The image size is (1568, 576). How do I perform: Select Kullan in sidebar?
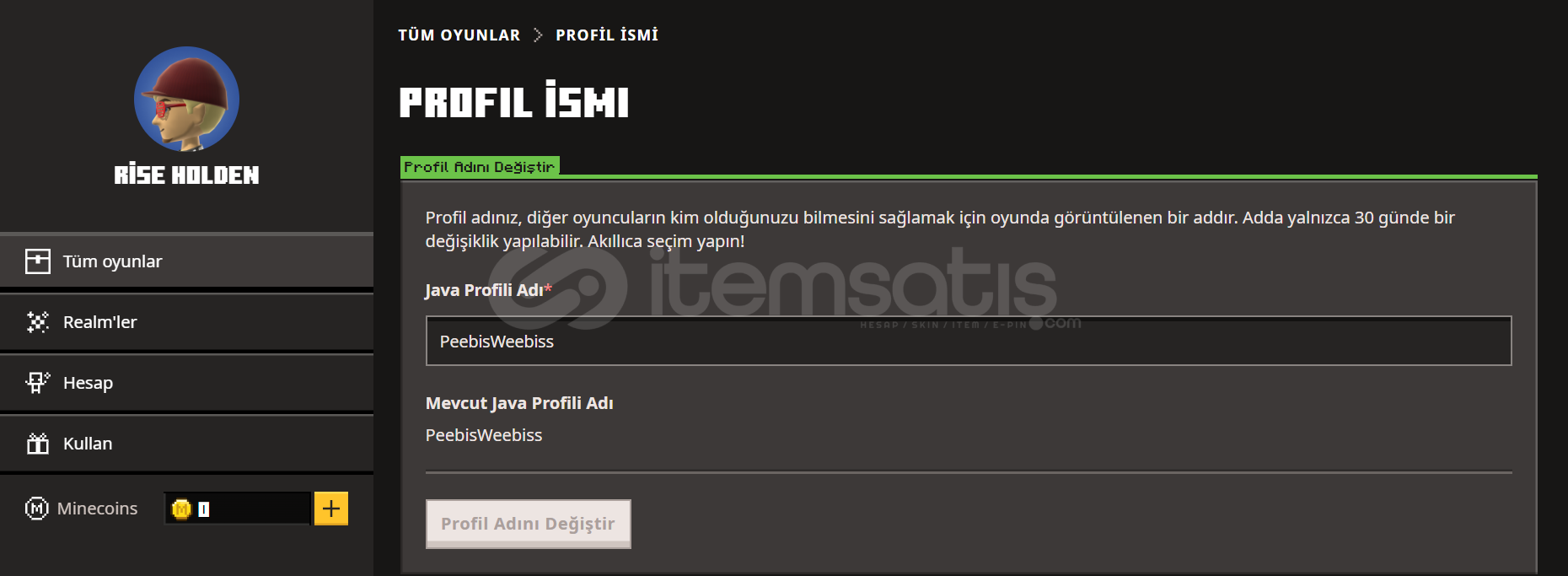(x=186, y=444)
